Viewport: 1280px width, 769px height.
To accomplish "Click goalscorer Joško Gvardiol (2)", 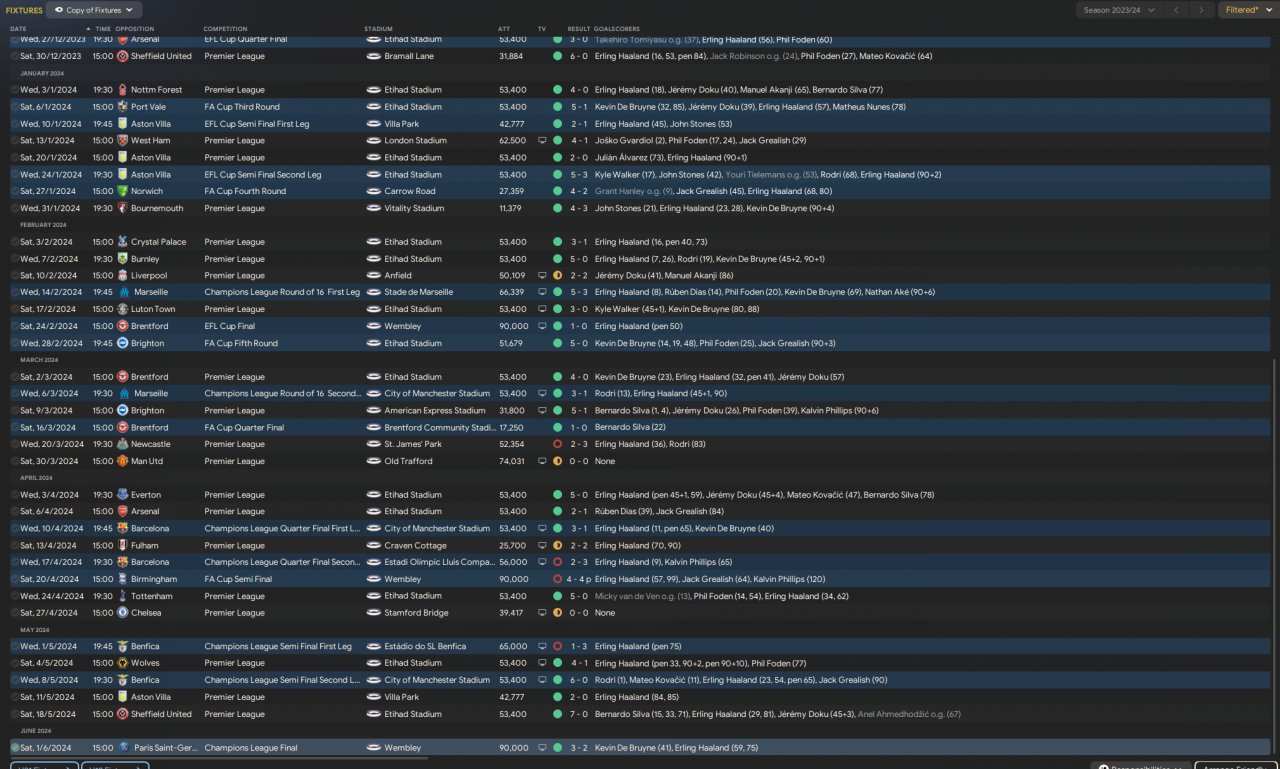I will tap(630, 141).
